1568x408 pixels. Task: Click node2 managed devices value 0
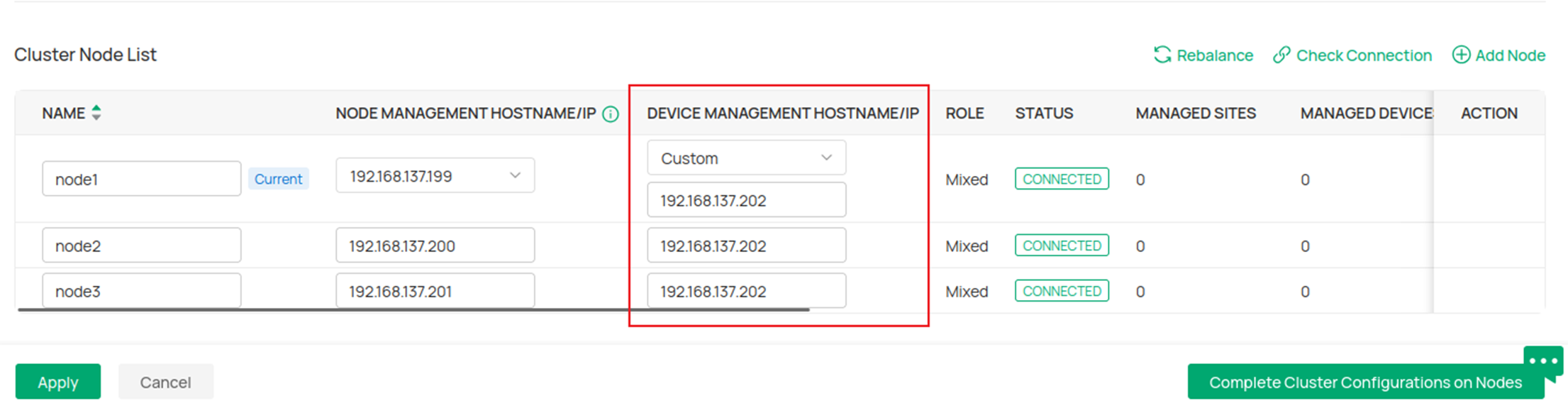[x=1305, y=246]
